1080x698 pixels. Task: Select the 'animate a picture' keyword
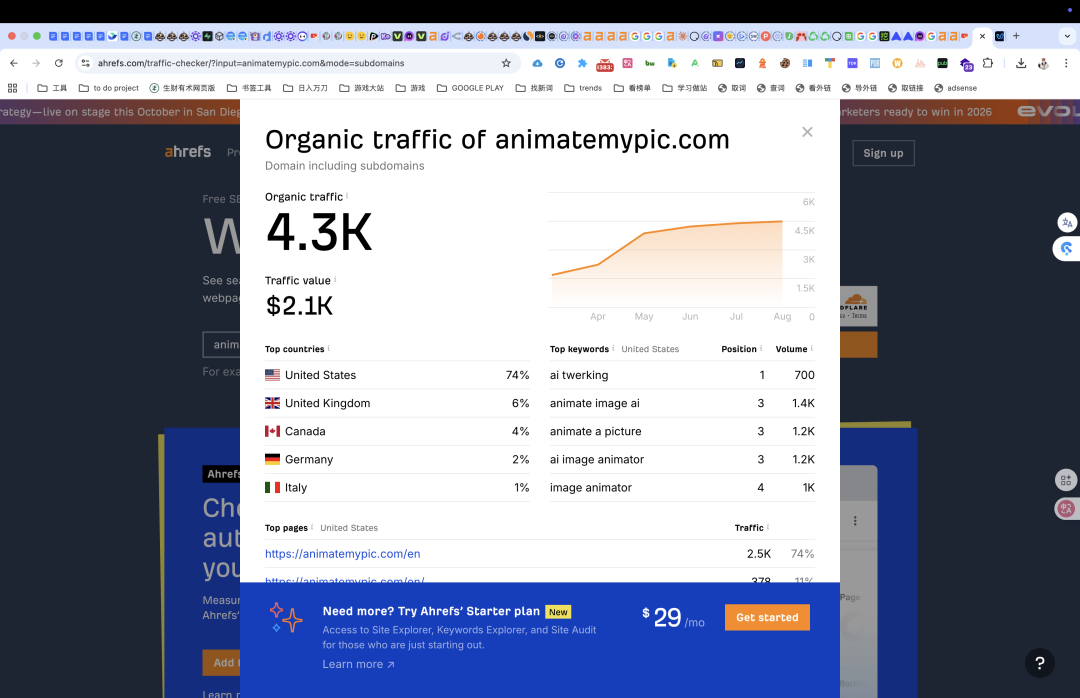click(595, 431)
